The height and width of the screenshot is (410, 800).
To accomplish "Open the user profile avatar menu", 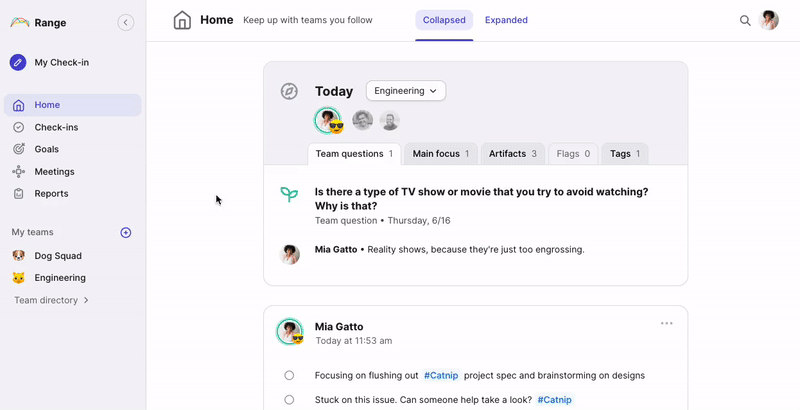I will coord(768,20).
